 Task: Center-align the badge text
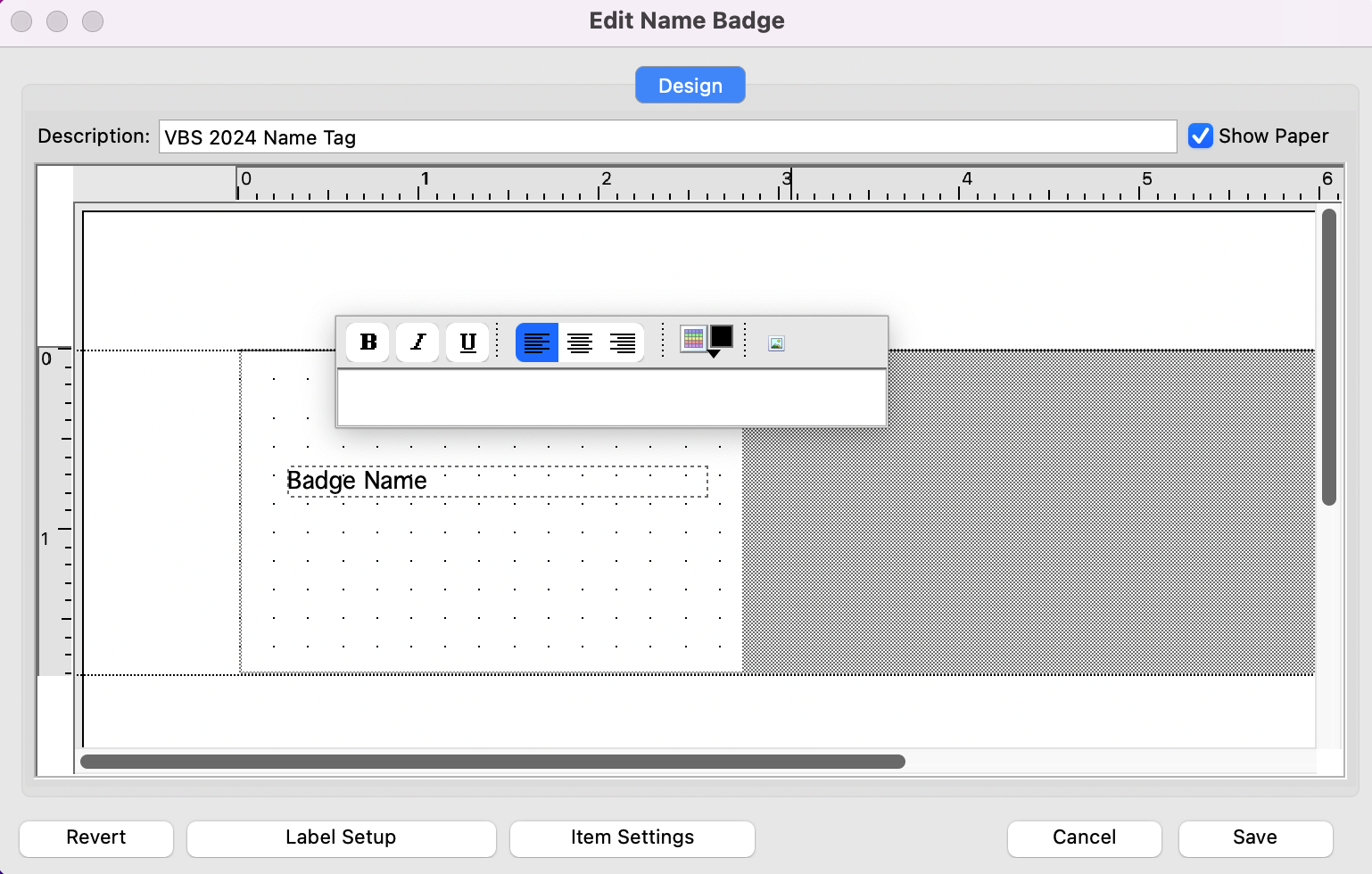pyautogui.click(x=580, y=342)
